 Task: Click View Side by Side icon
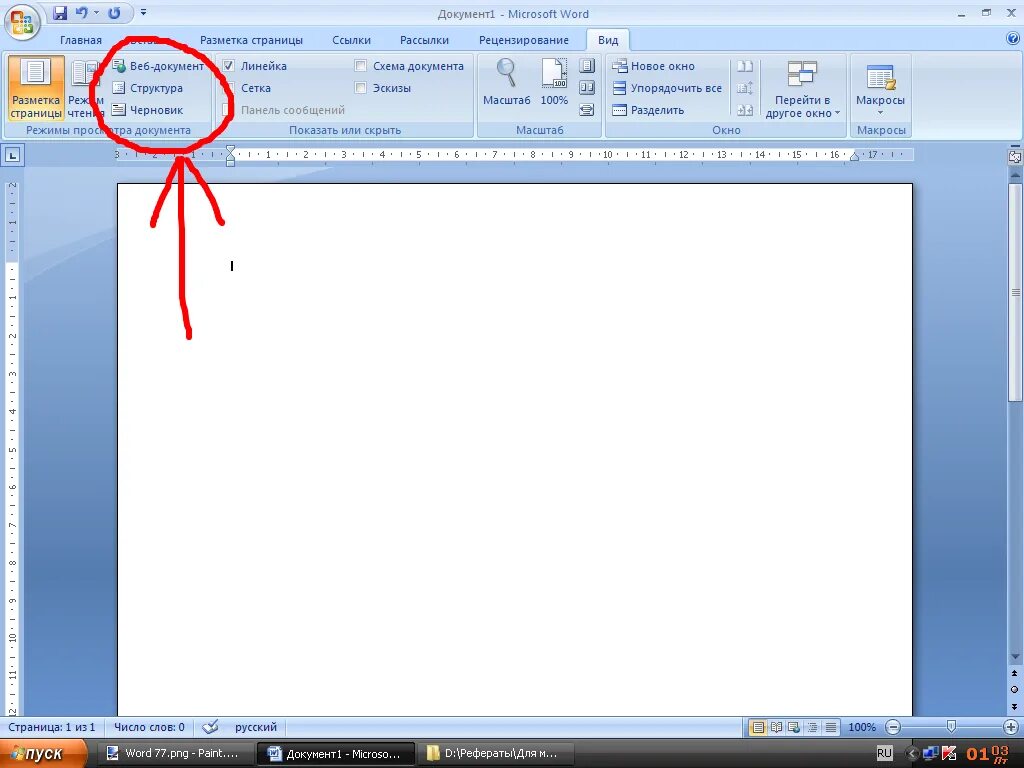point(745,66)
